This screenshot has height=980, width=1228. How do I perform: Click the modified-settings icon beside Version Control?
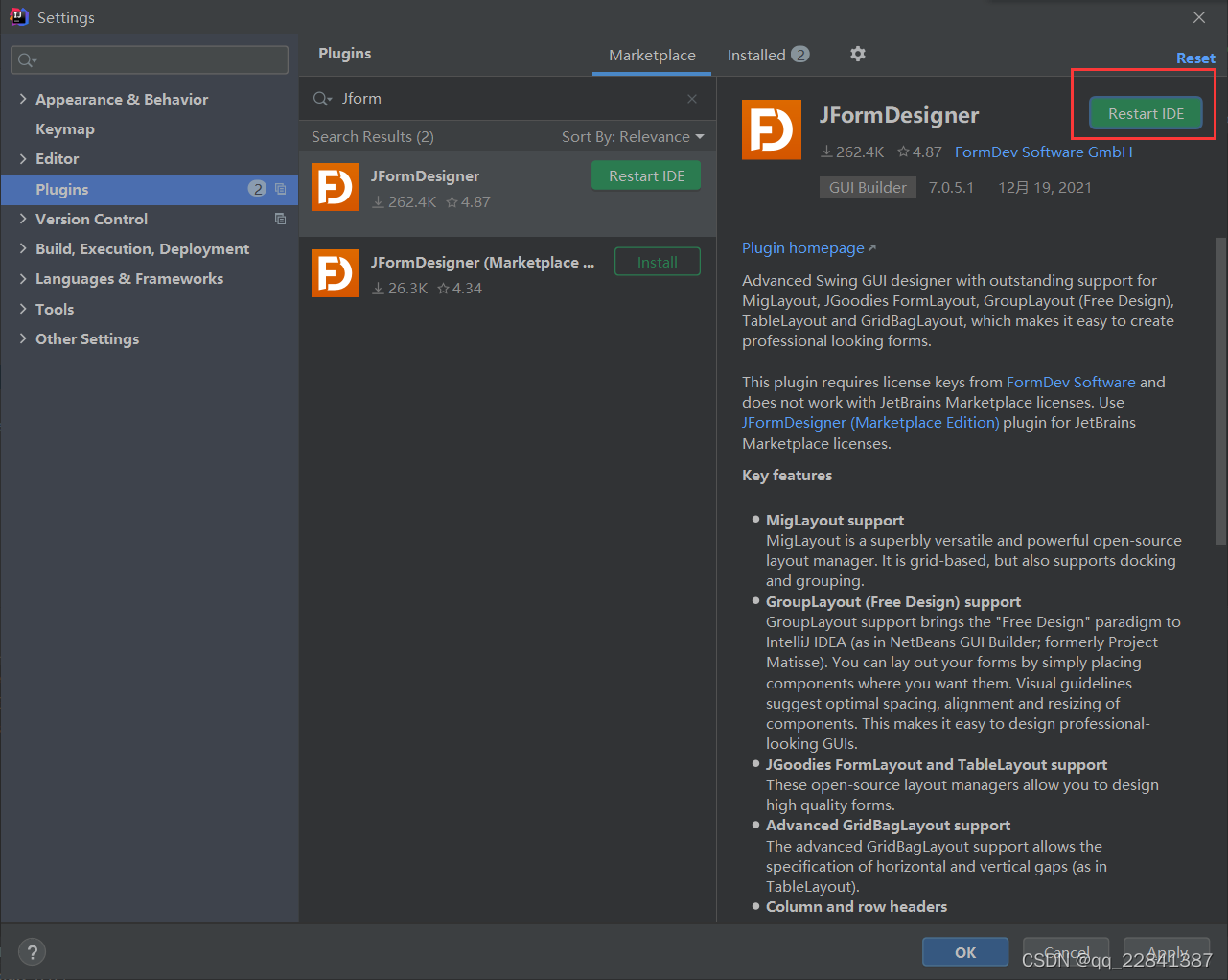pyautogui.click(x=279, y=219)
